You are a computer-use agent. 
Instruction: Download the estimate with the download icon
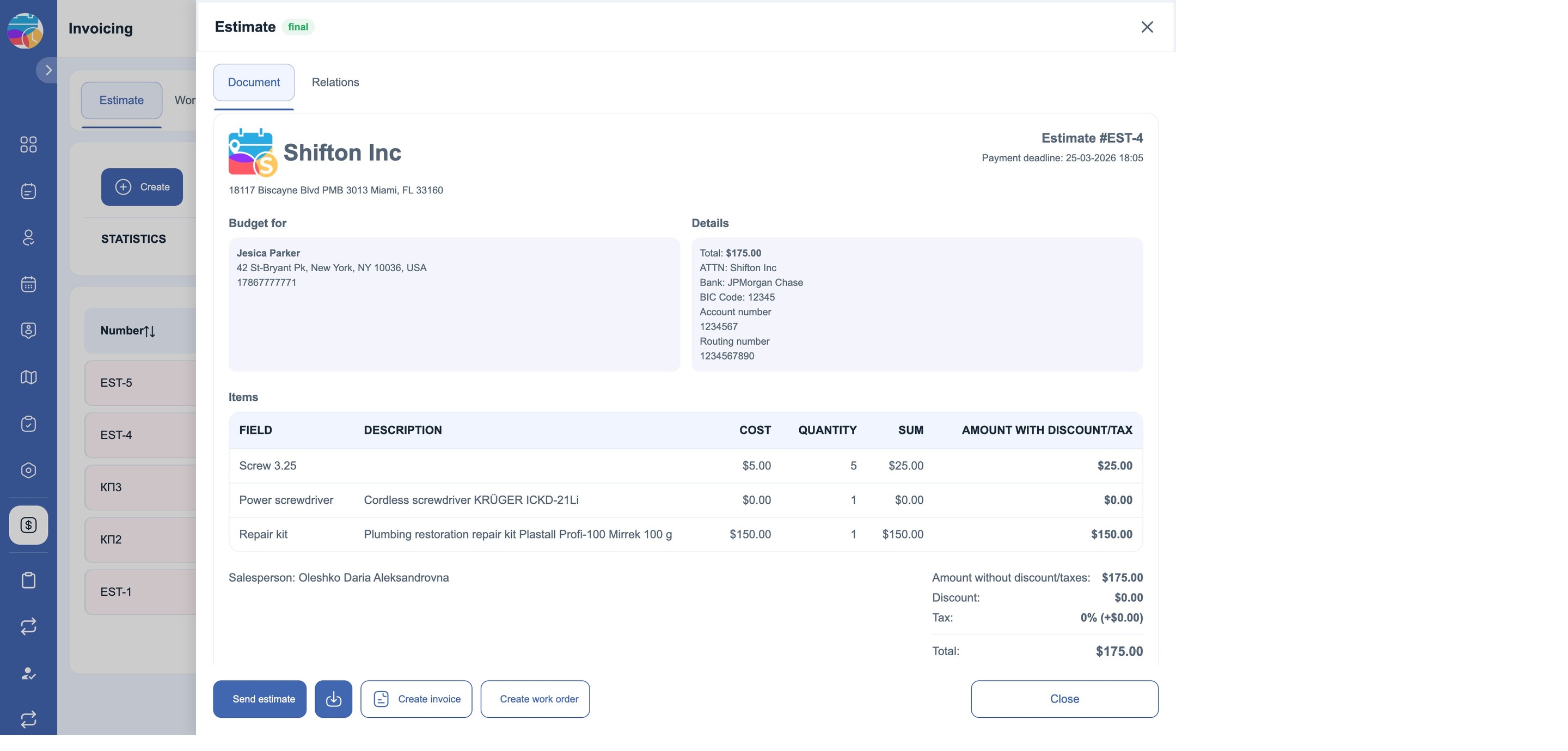coord(334,699)
